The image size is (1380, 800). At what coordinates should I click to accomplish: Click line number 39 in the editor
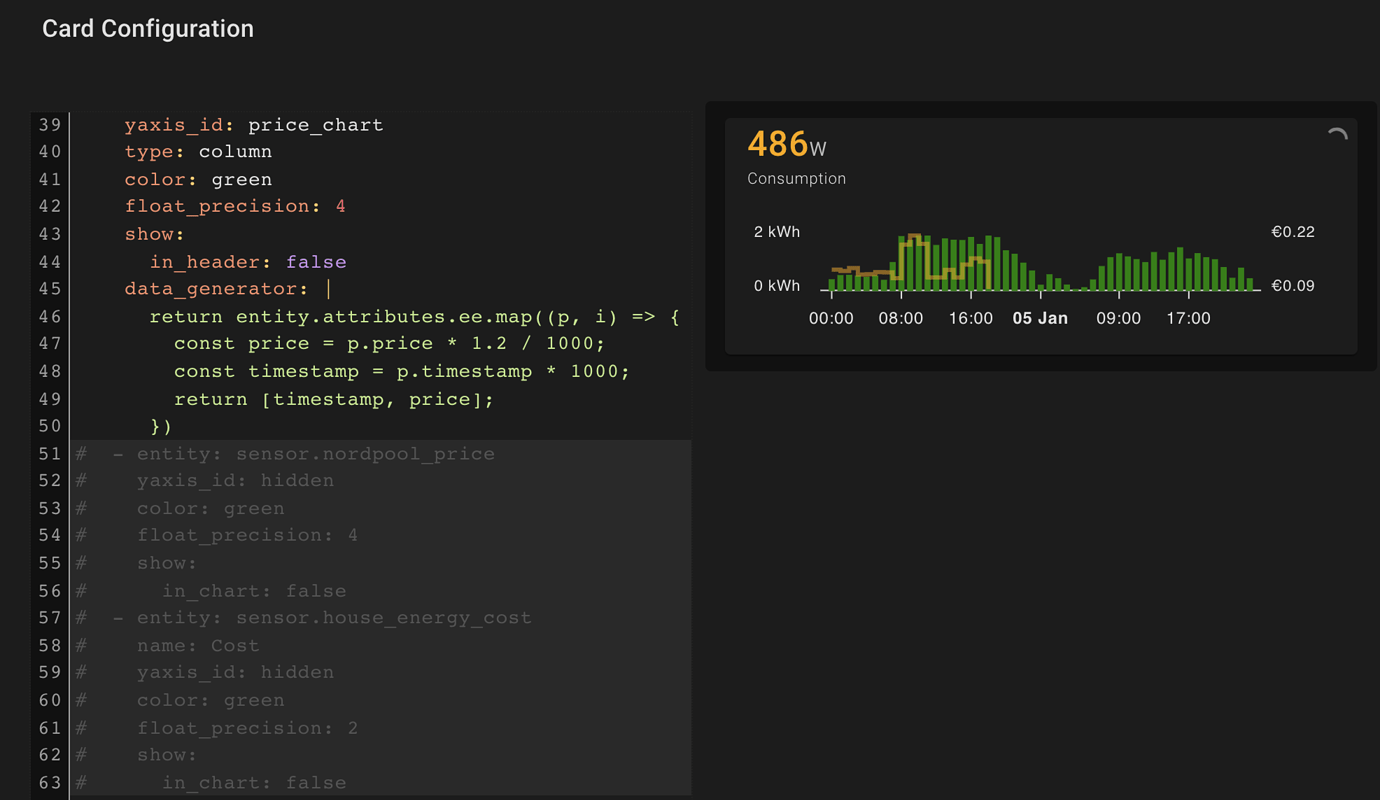[x=50, y=124]
